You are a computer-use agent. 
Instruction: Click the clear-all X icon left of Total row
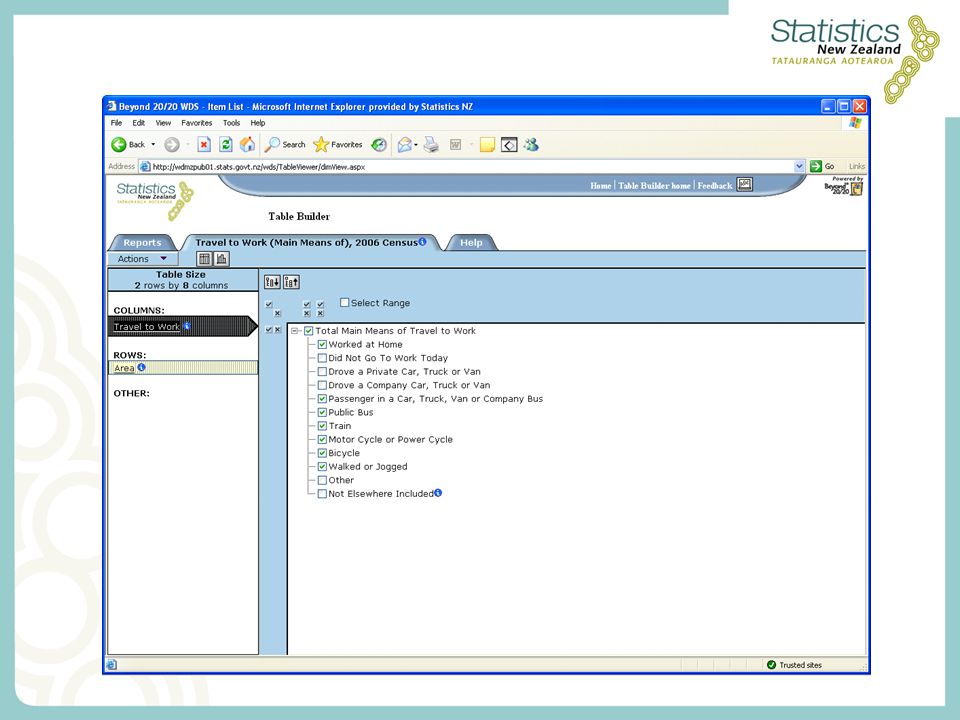(277, 329)
